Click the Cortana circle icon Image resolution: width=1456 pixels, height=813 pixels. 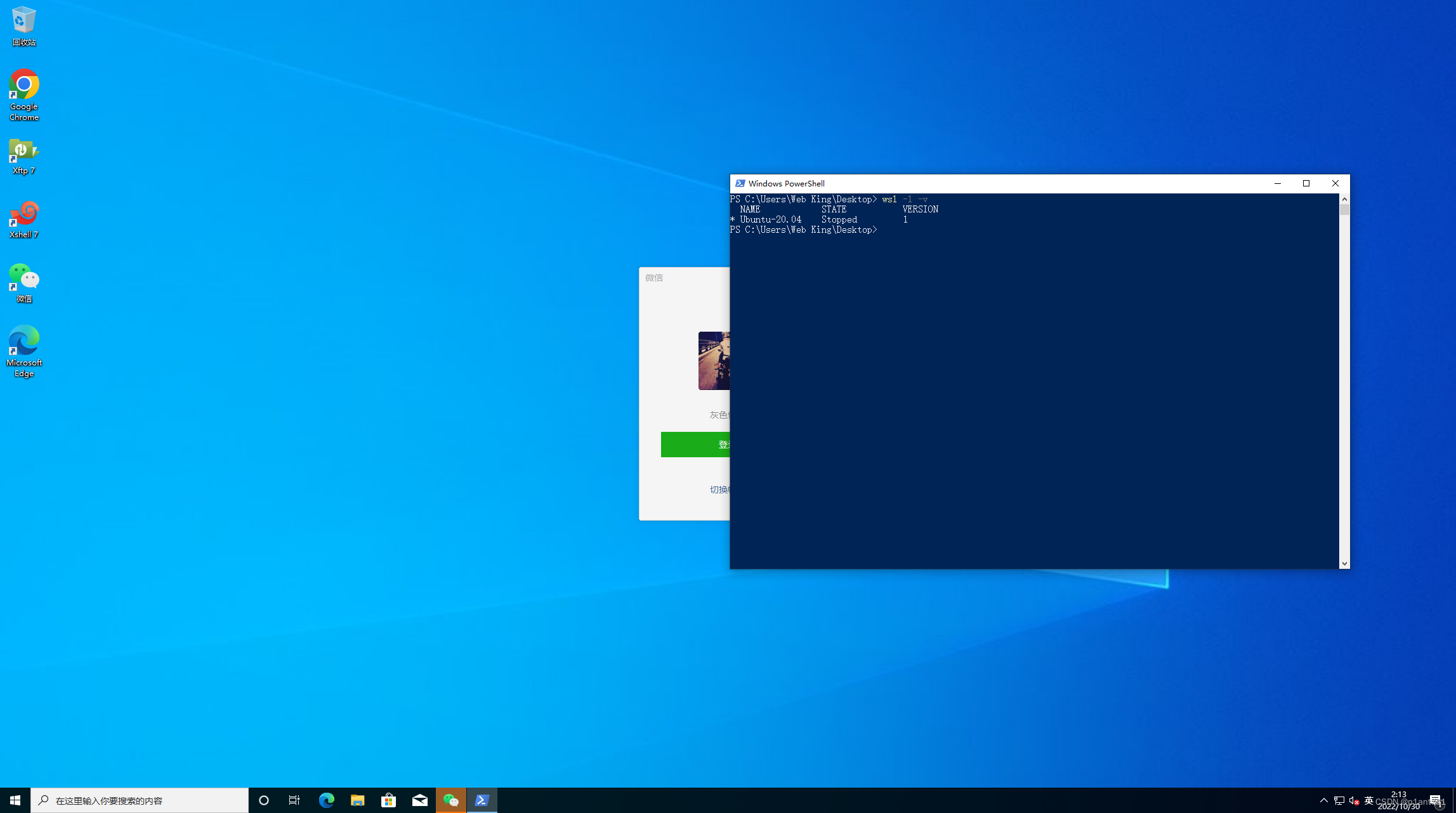(x=264, y=800)
